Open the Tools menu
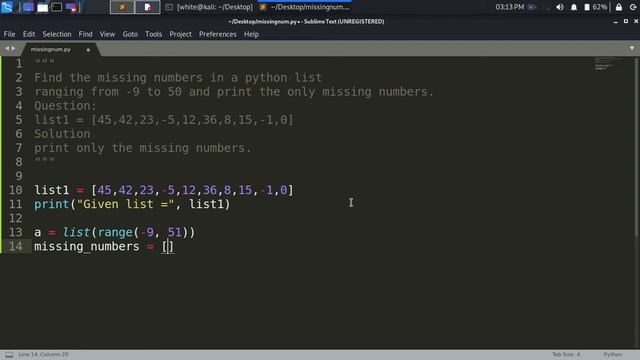This screenshot has height=360, width=640. click(153, 34)
